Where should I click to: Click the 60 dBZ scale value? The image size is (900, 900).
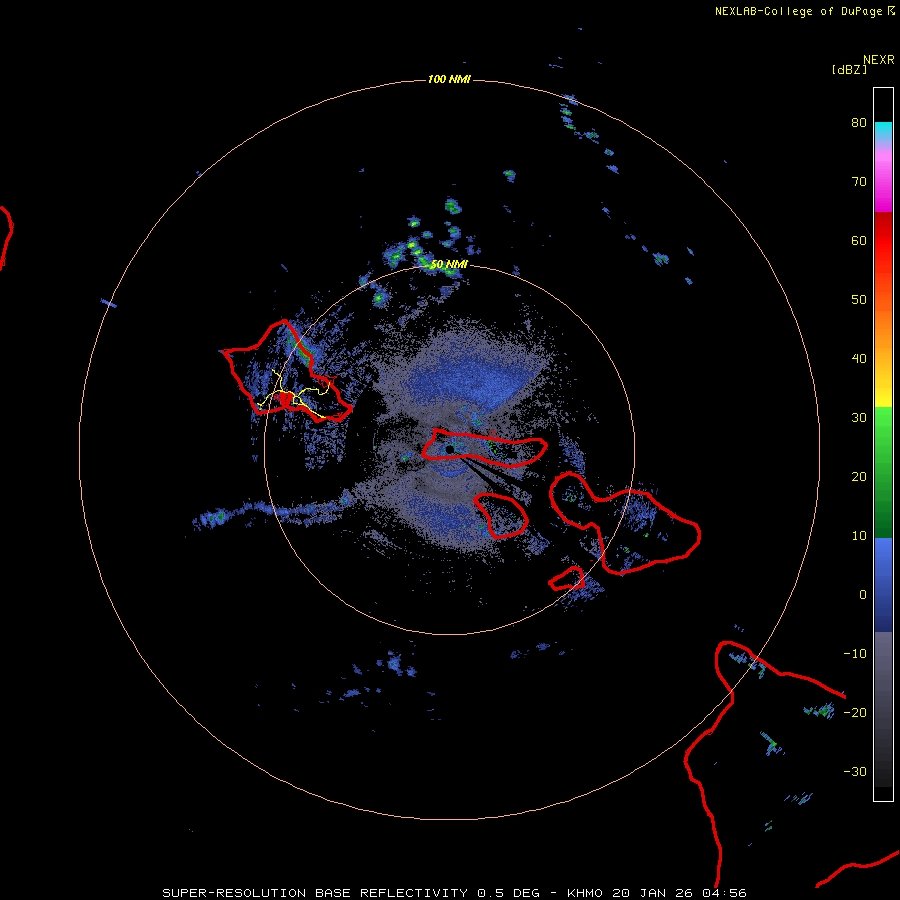(x=859, y=241)
